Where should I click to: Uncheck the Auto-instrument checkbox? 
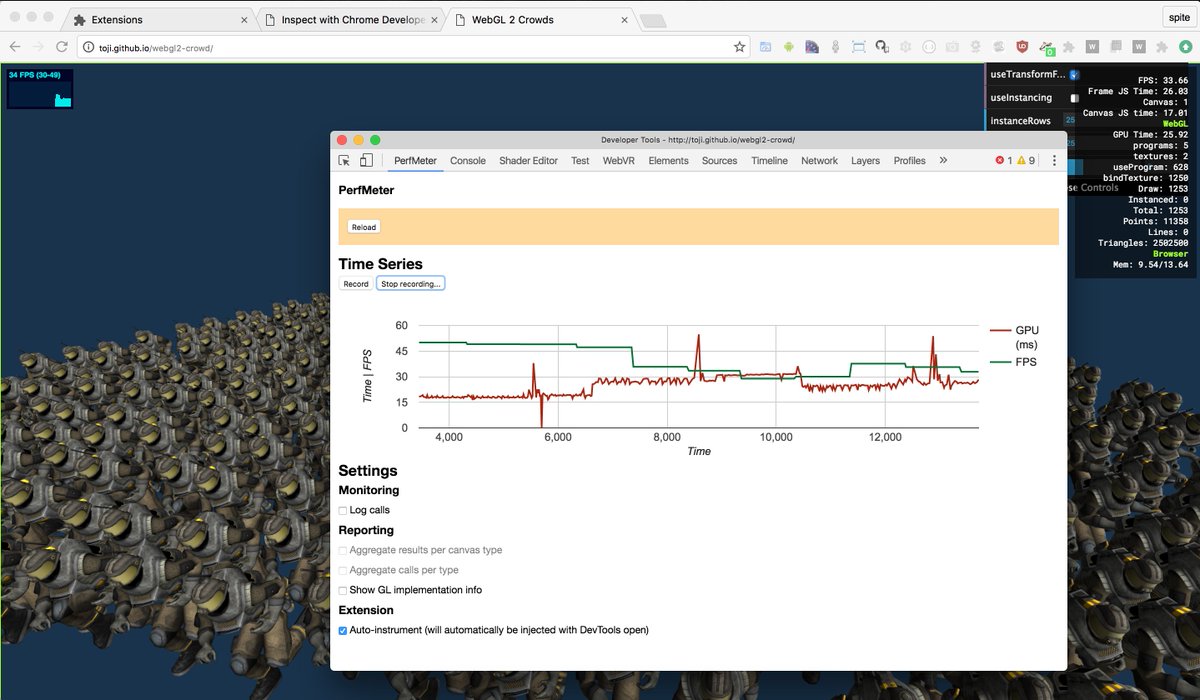point(343,631)
